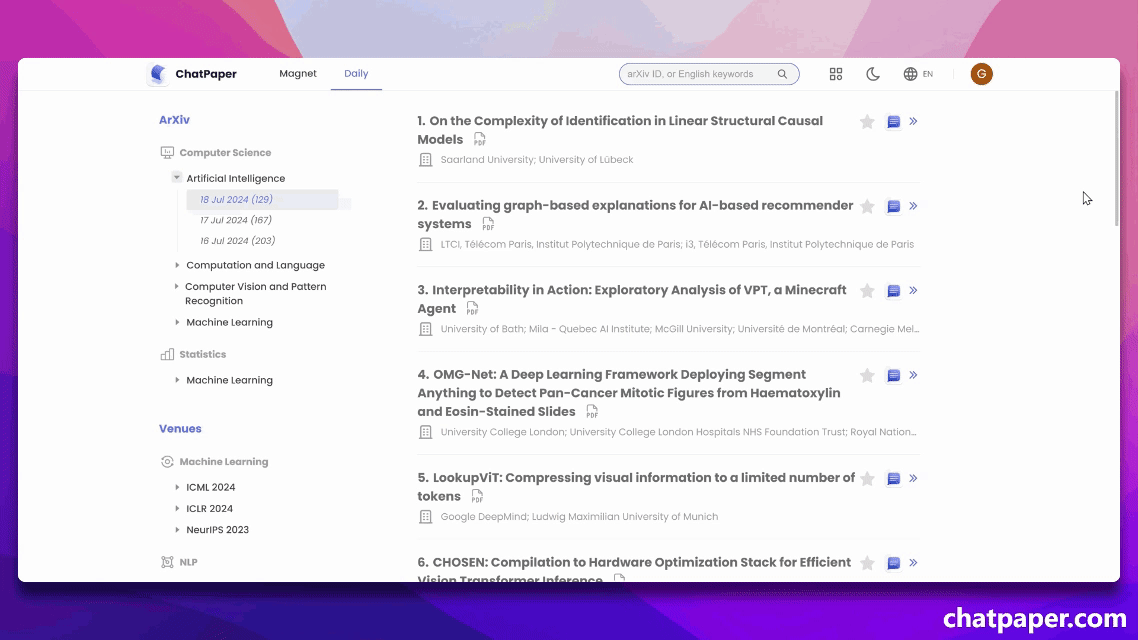Switch to the Daily tab
The width and height of the screenshot is (1138, 640).
pos(356,73)
